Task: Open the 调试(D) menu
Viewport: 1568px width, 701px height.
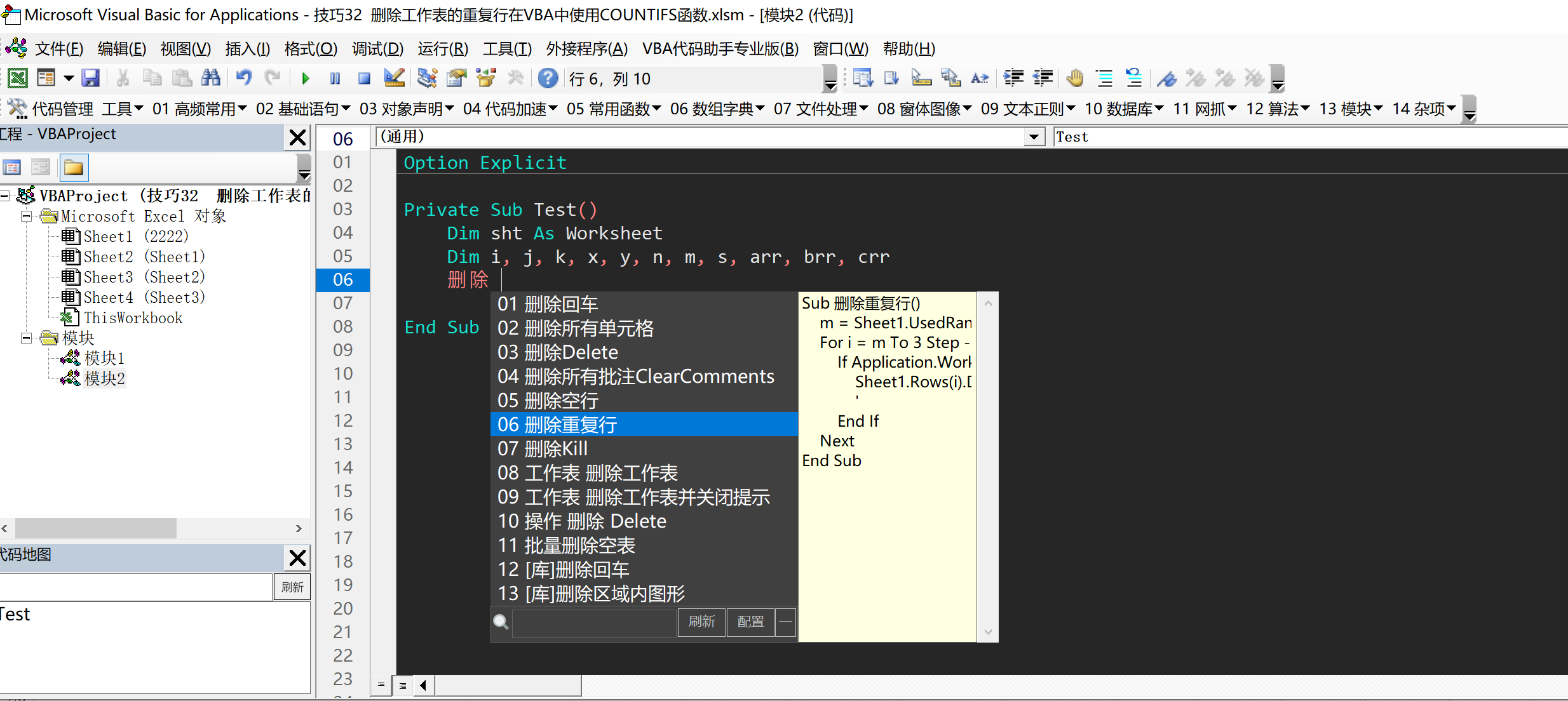Action: (377, 49)
